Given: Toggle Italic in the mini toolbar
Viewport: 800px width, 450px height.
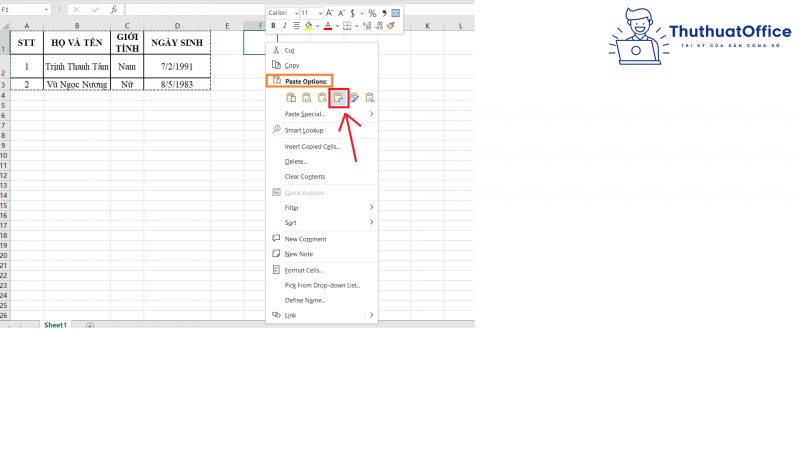Looking at the screenshot, I should pyautogui.click(x=284, y=26).
